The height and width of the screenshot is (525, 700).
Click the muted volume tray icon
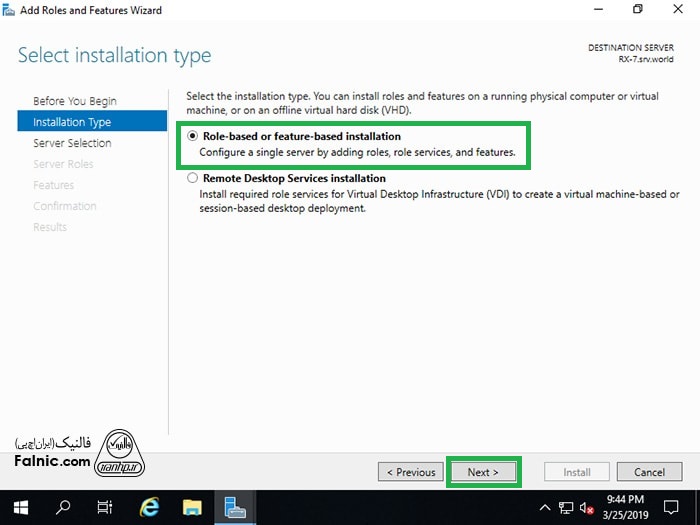tap(587, 508)
